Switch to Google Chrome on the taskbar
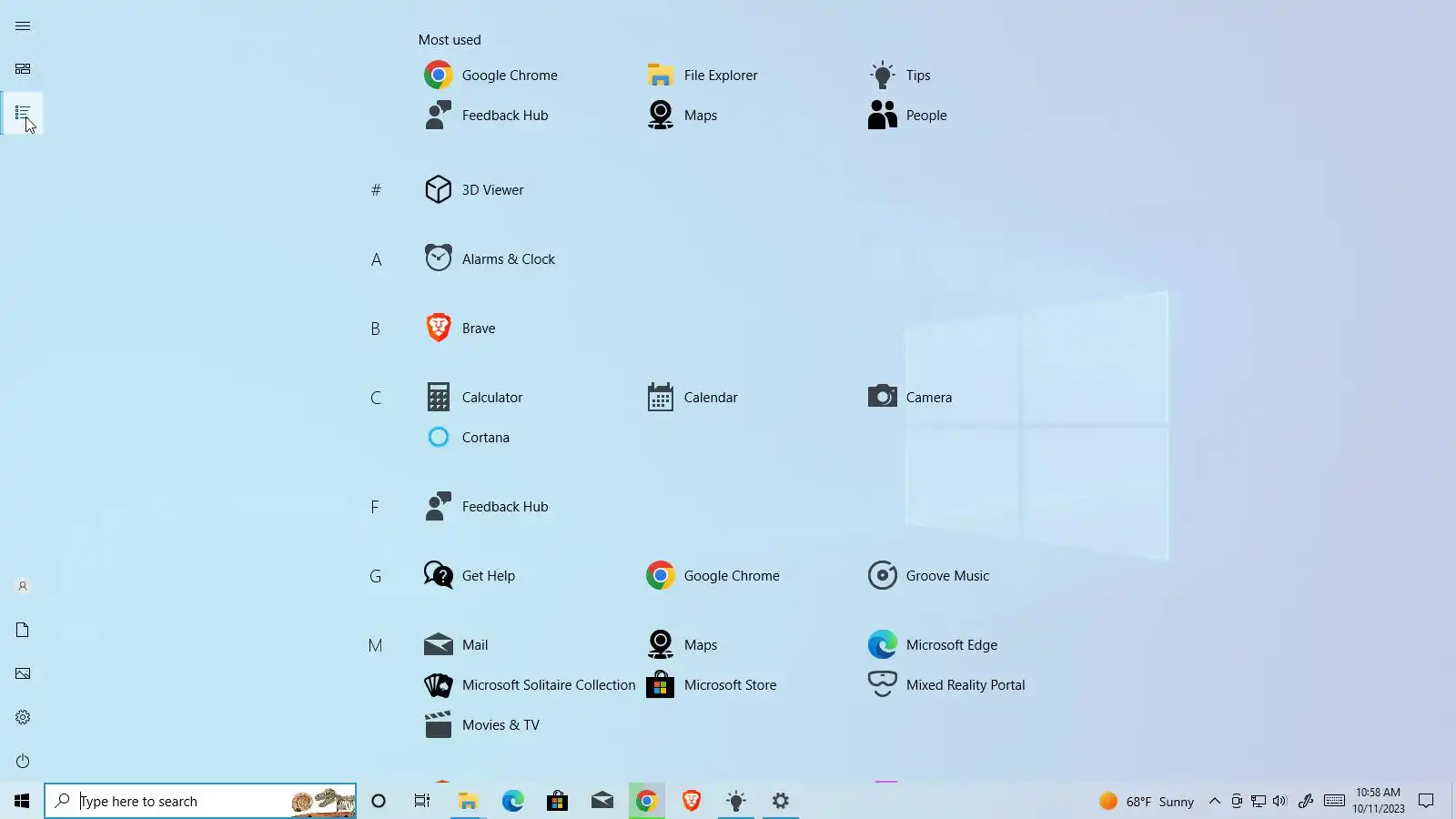Viewport: 1456px width, 819px height. click(646, 801)
